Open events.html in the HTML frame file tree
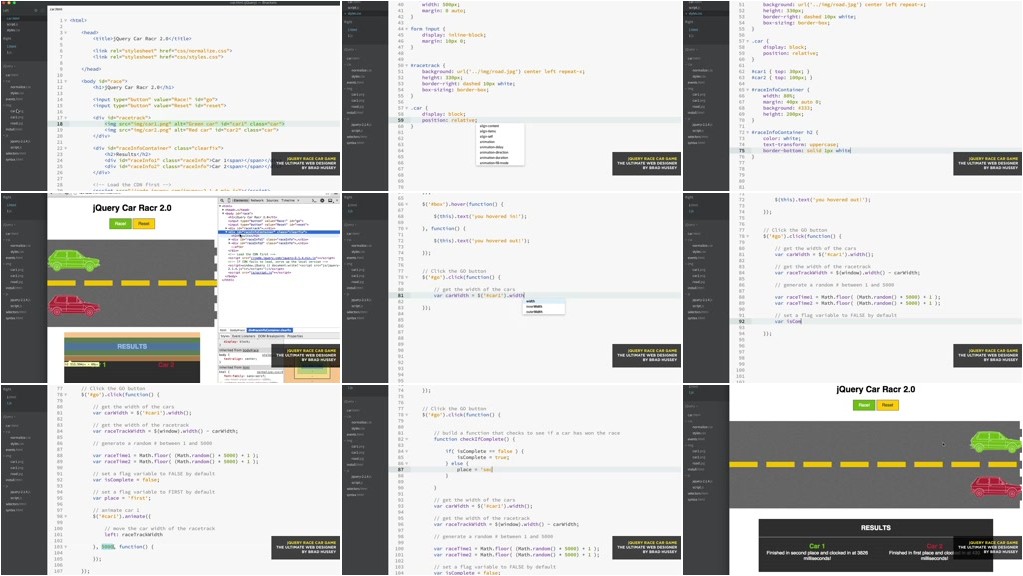Screen dimensions: 1023x576 [14, 99]
